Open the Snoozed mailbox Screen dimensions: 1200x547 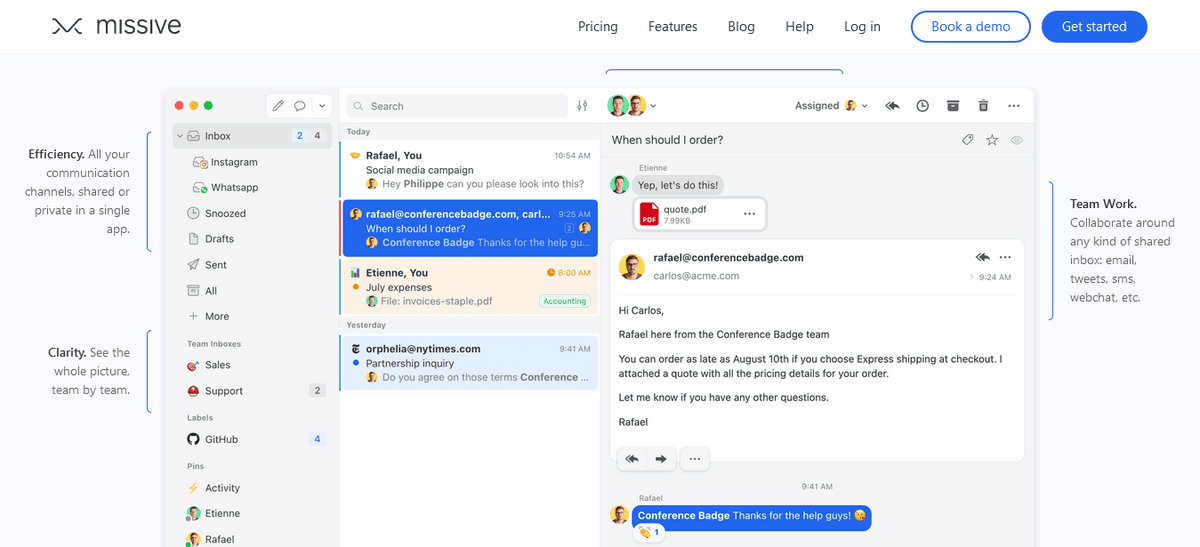tap(225, 213)
